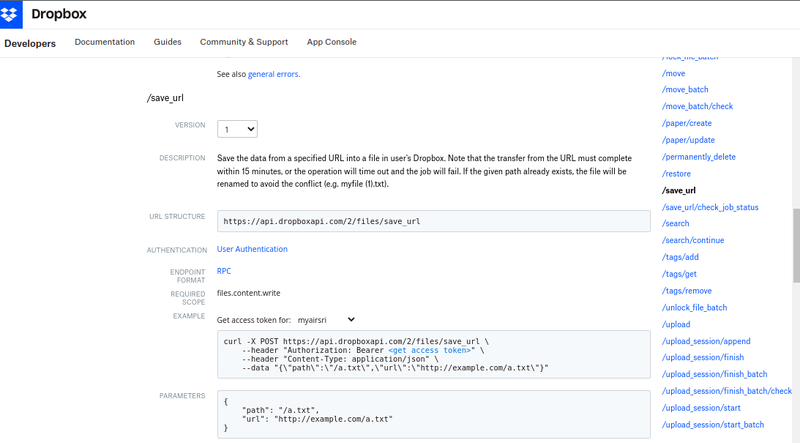Jump to /move_batch/check in sidebar

pos(697,106)
